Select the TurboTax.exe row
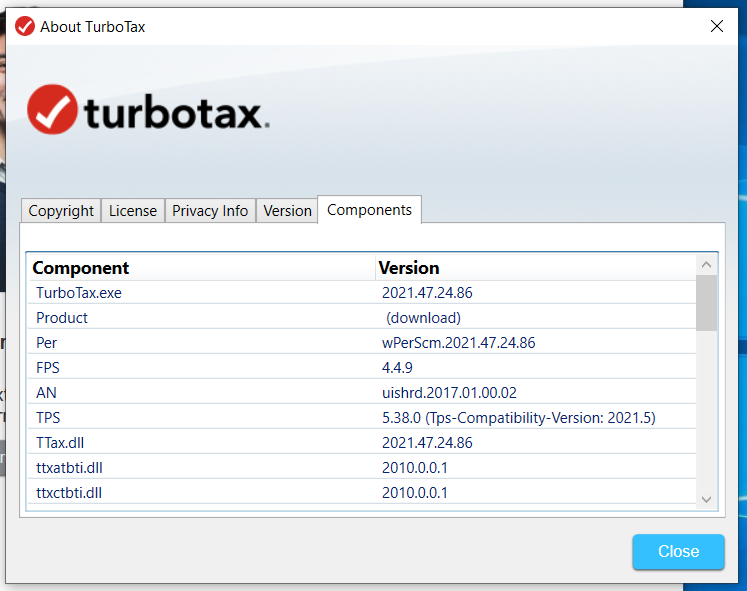The width and height of the screenshot is (747, 591). click(x=362, y=292)
